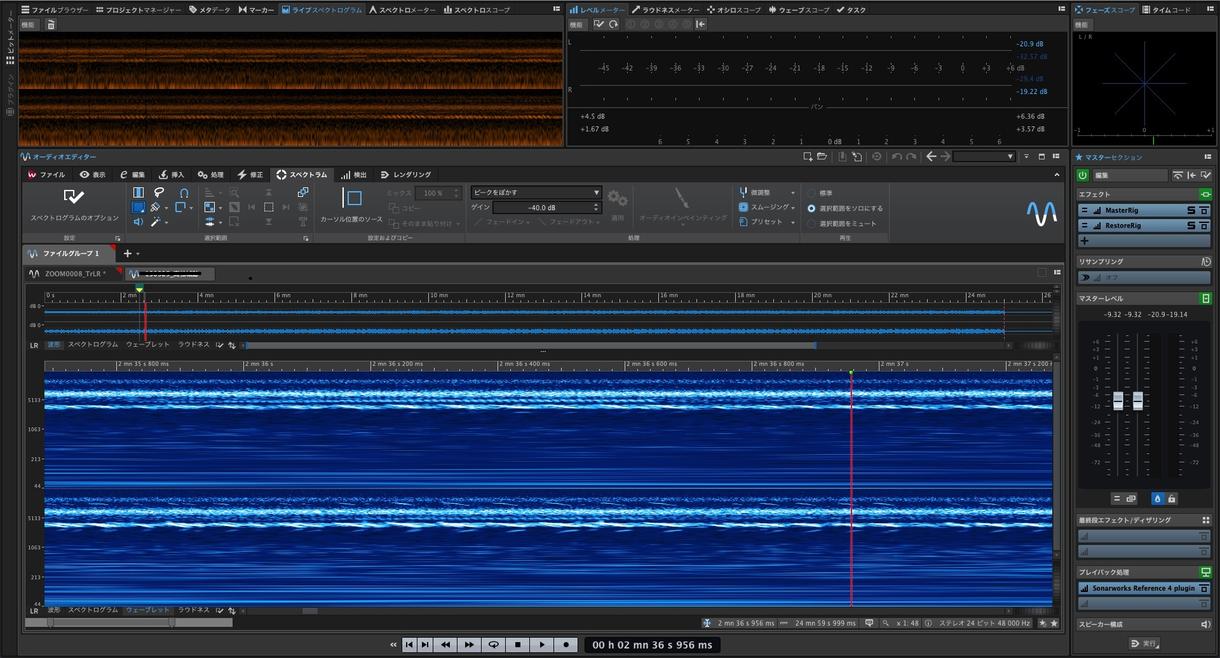The width and height of the screenshot is (1220, 658).
Task: Toggle the playback processing green button
Action: pyautogui.click(x=1205, y=572)
